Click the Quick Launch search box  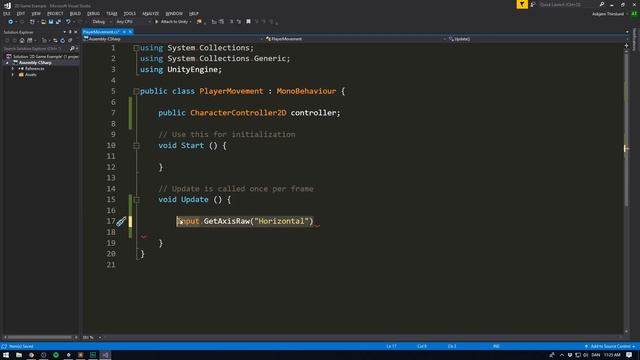[x=567, y=4]
